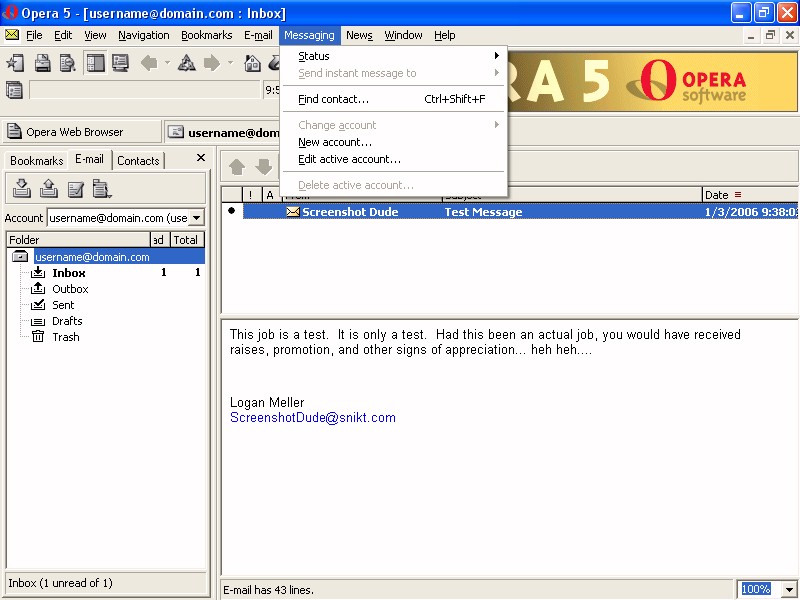The image size is (800, 600).
Task: Click the page icon beside address field
Action: coord(14,90)
